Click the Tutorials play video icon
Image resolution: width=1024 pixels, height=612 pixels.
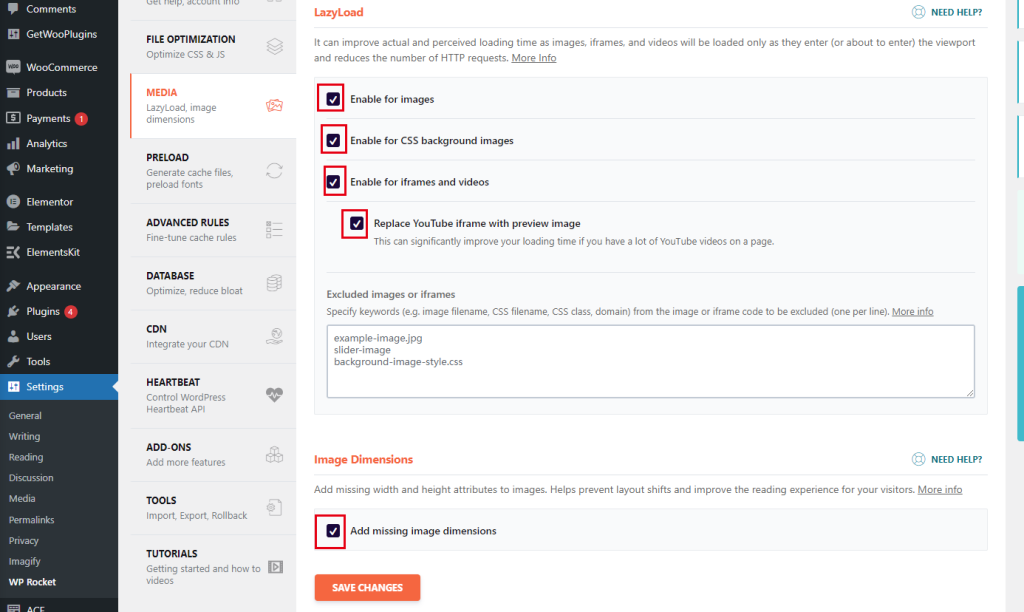click(276, 567)
